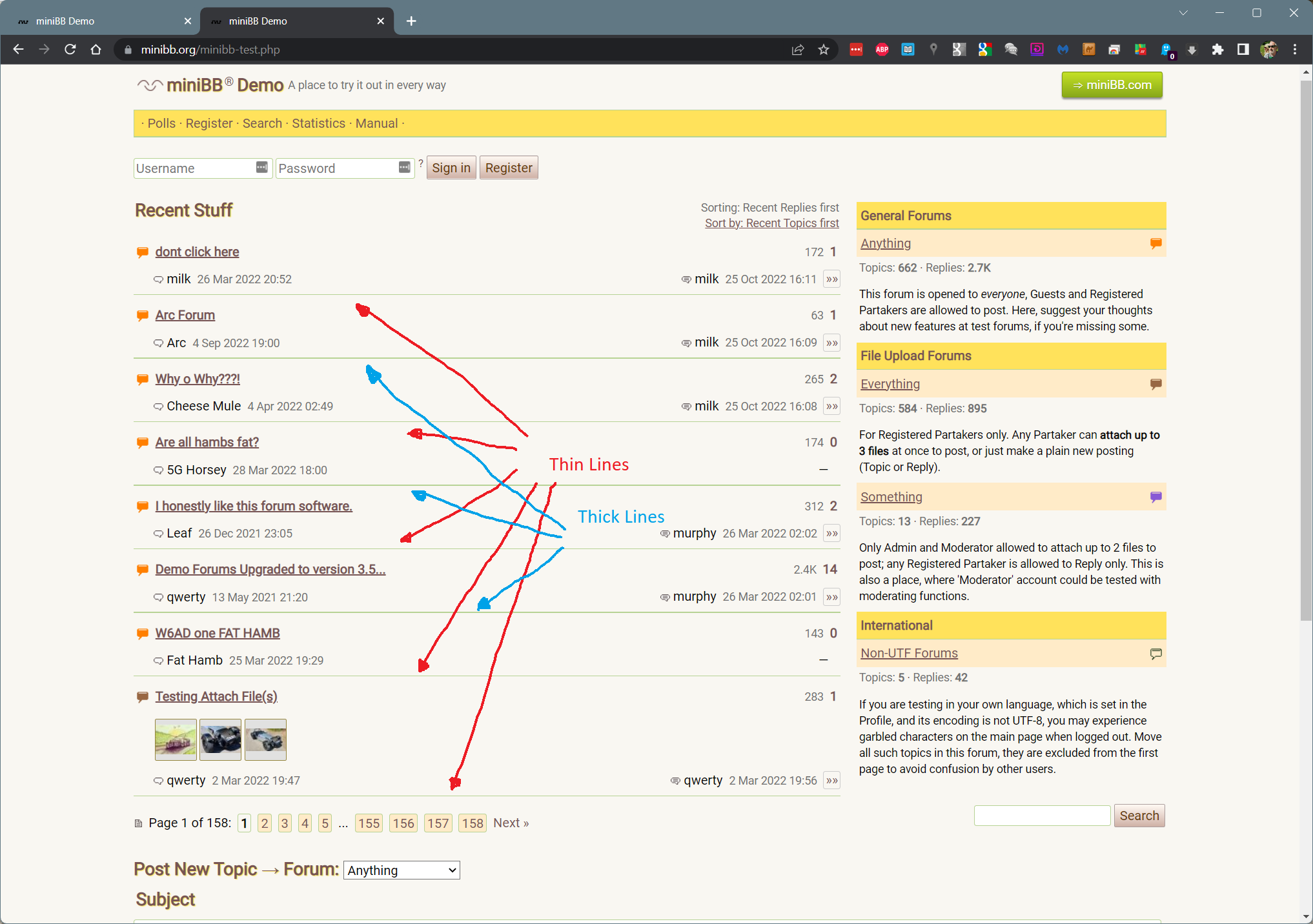This screenshot has width=1313, height=924.
Task: Click the orange icon beside Anything forum
Action: 1155,243
